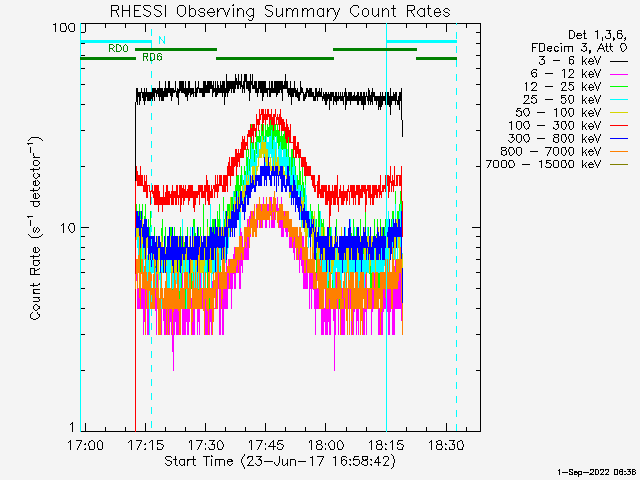Click the 17:30 x-axis tick label
Viewport: 640px width, 480px height.
(206, 444)
